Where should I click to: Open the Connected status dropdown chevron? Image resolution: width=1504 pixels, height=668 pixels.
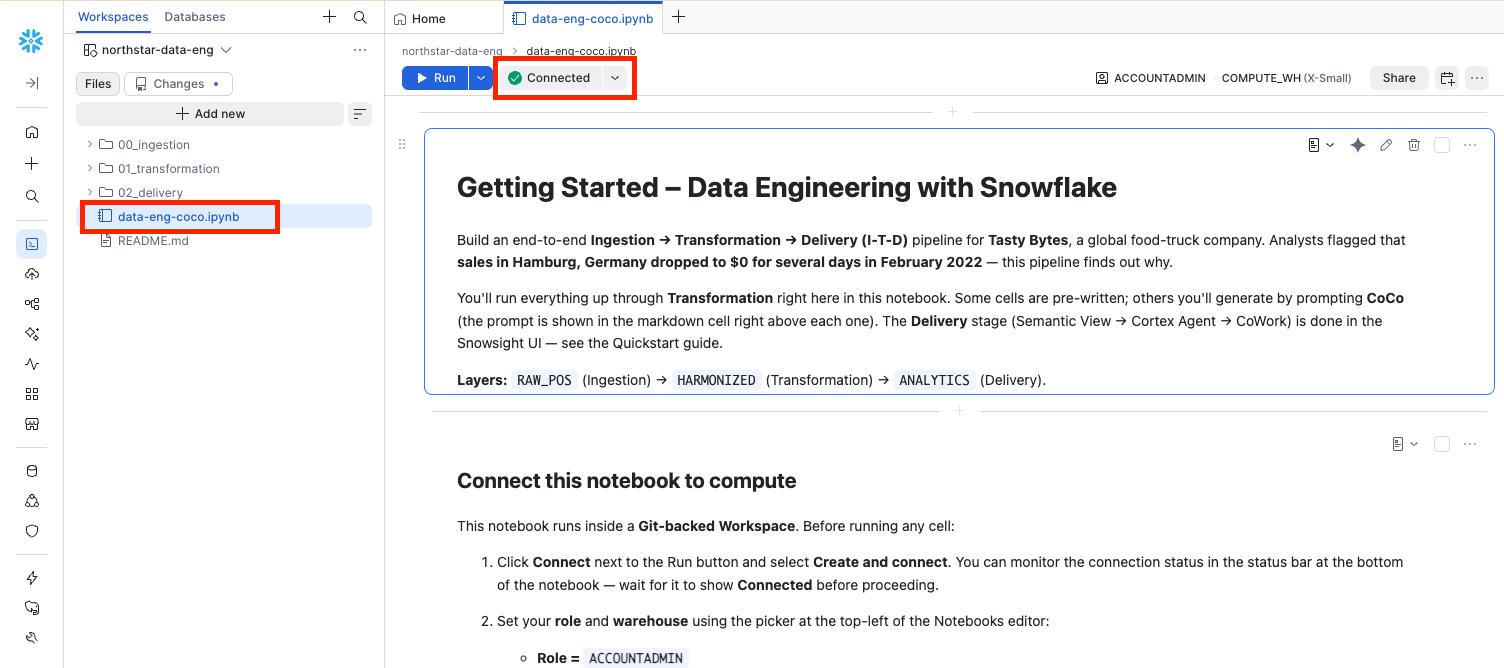tap(615, 78)
